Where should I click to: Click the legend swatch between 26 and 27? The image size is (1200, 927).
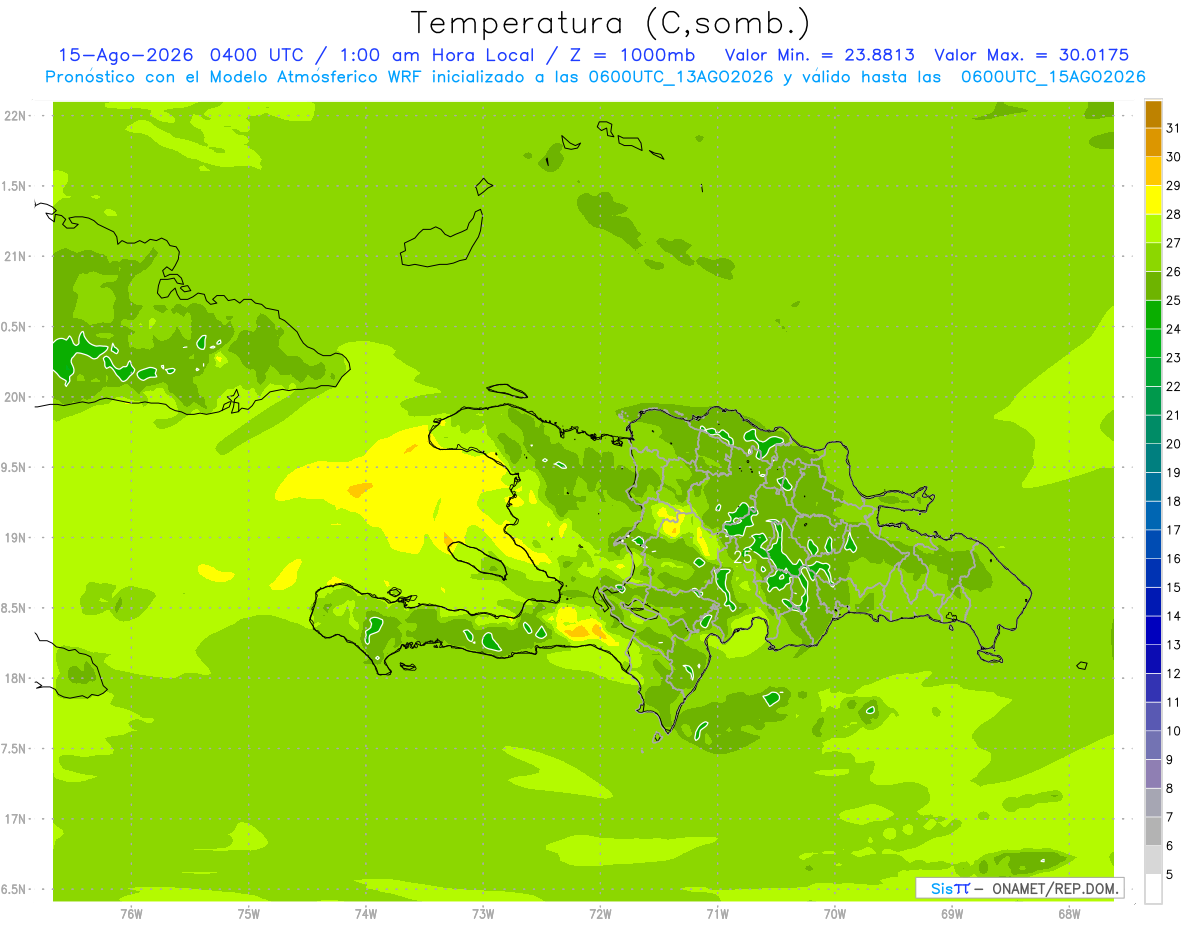click(1153, 257)
